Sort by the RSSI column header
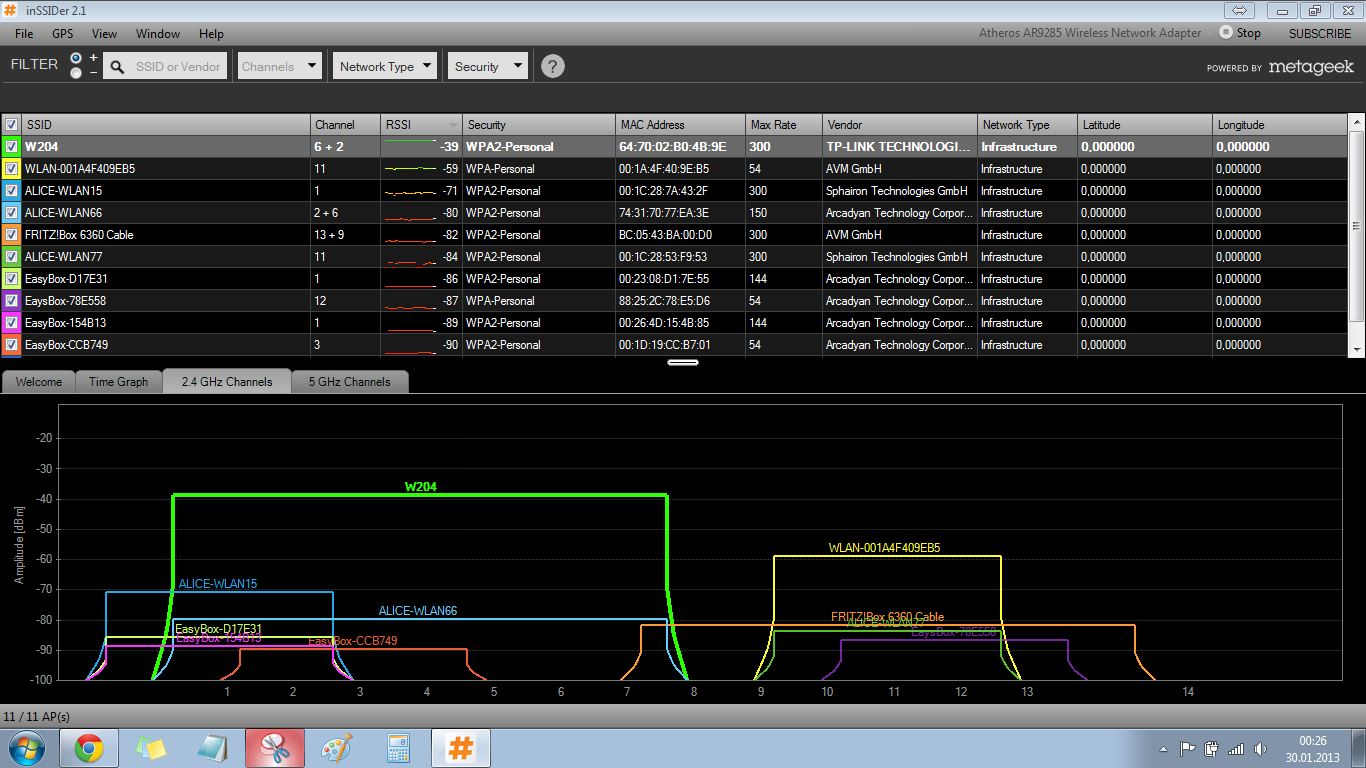 pyautogui.click(x=421, y=125)
